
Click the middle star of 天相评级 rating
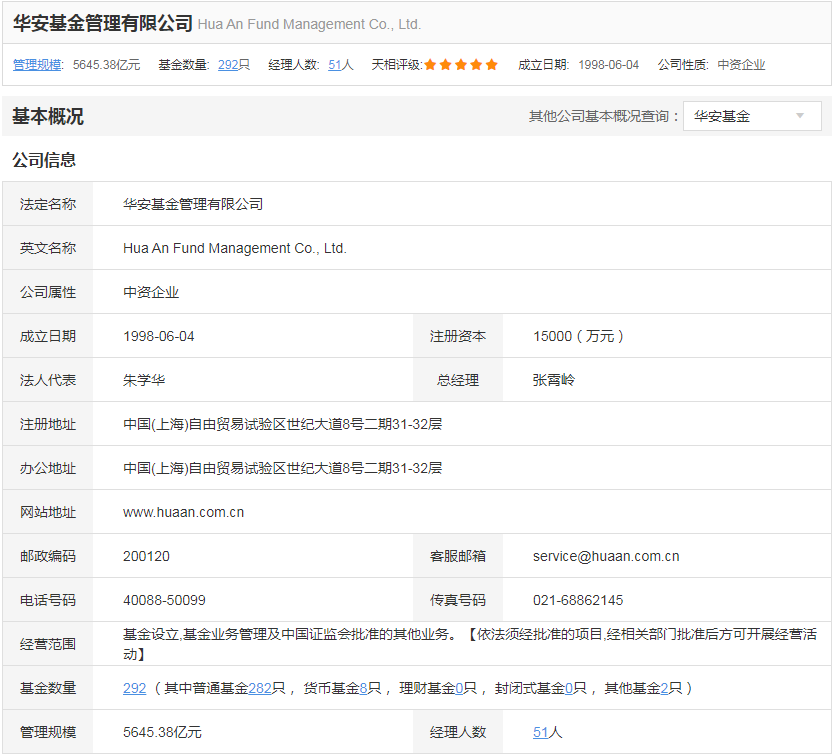(461, 65)
